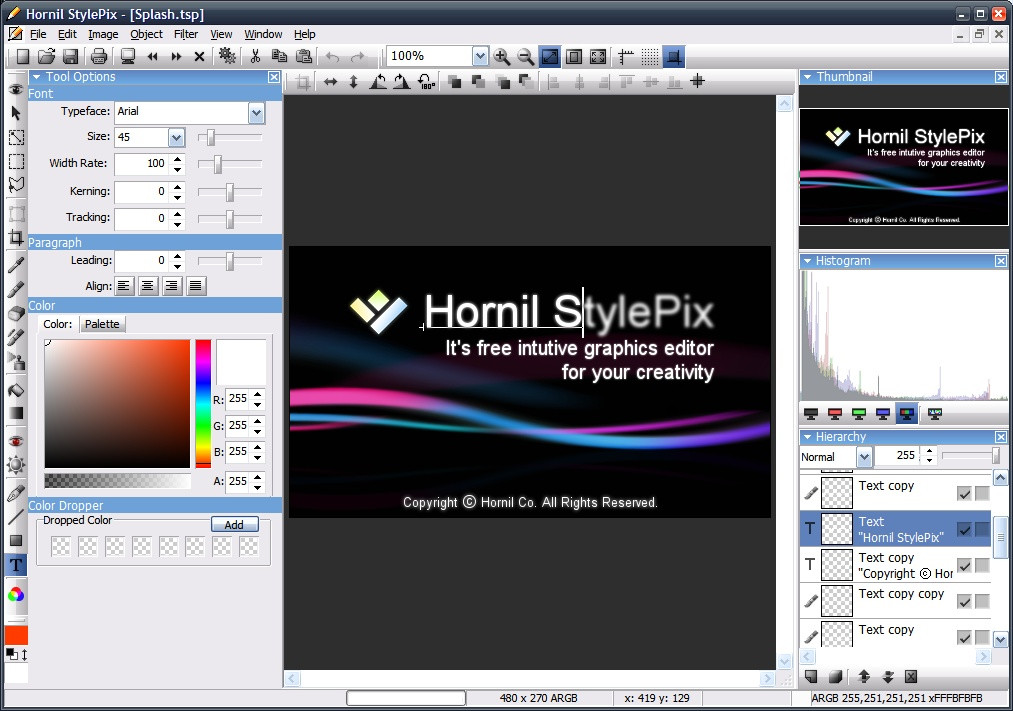Click the RGB color circles tool
The image size is (1013, 711).
click(x=16, y=594)
